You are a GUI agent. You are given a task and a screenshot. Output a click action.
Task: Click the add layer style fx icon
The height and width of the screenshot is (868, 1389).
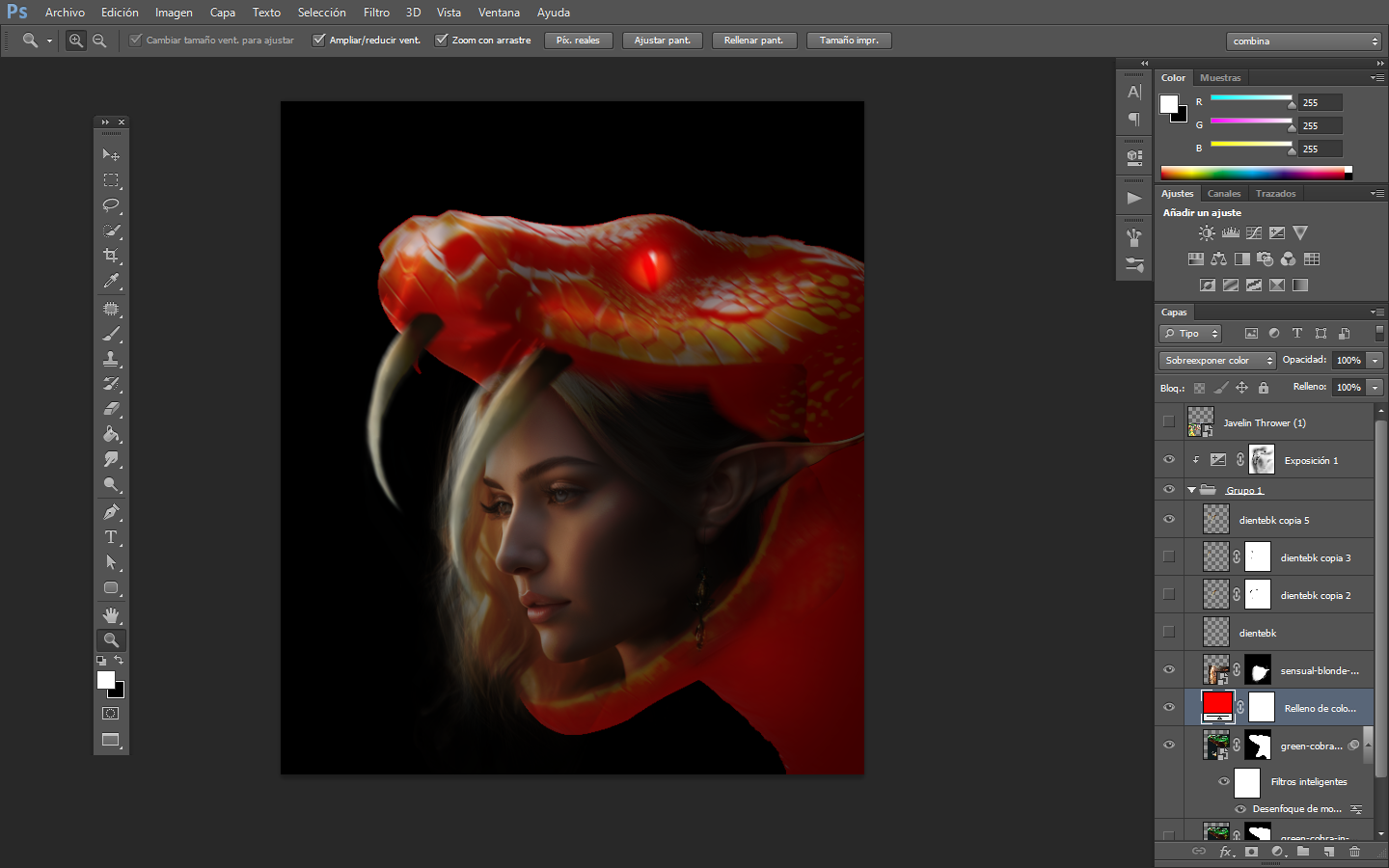pos(1226,852)
